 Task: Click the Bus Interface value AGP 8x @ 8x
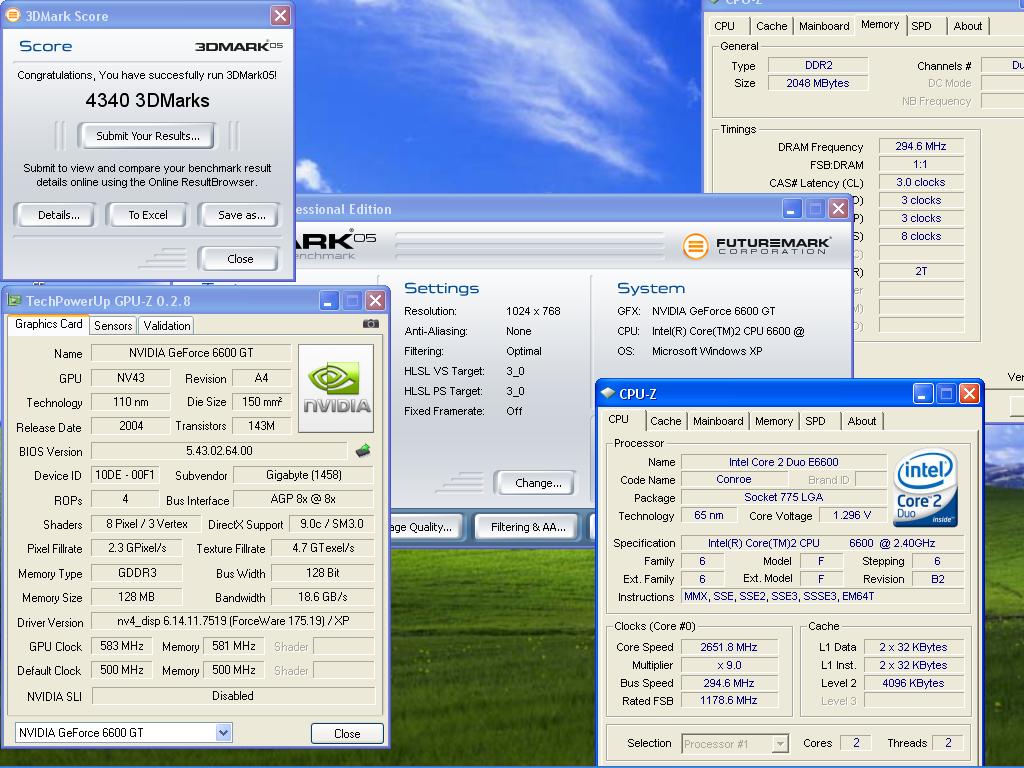pyautogui.click(x=303, y=499)
